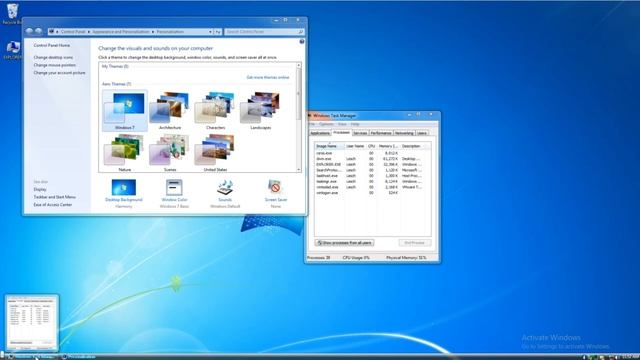This screenshot has height=360, width=640.
Task: Refresh the Control Panel address bar
Action: (218, 31)
